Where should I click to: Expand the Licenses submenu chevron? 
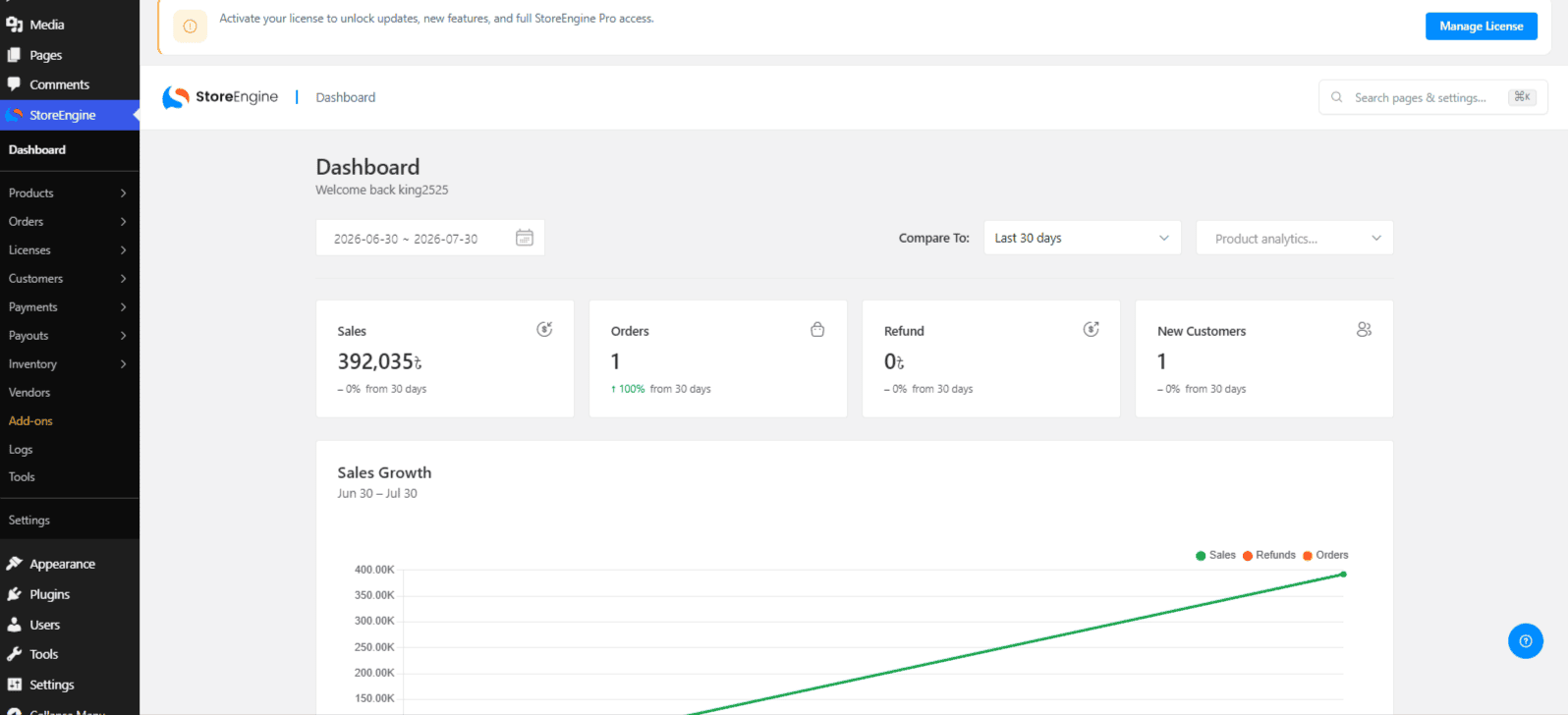(x=123, y=250)
